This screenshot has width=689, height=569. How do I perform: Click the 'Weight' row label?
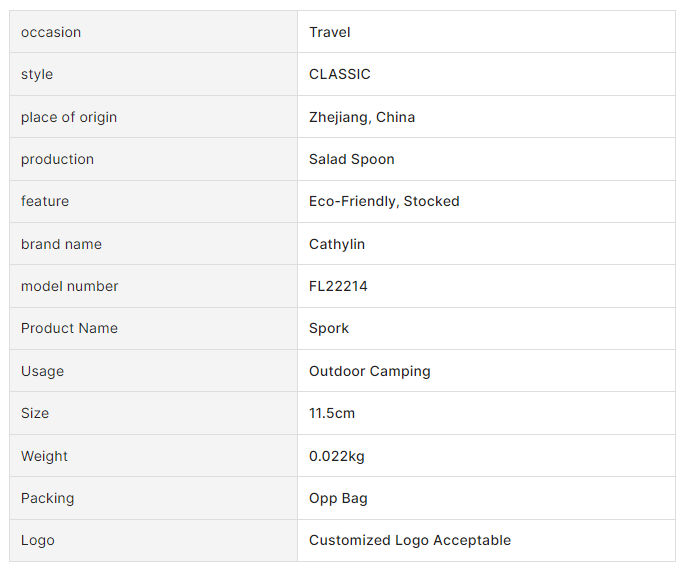tap(45, 456)
